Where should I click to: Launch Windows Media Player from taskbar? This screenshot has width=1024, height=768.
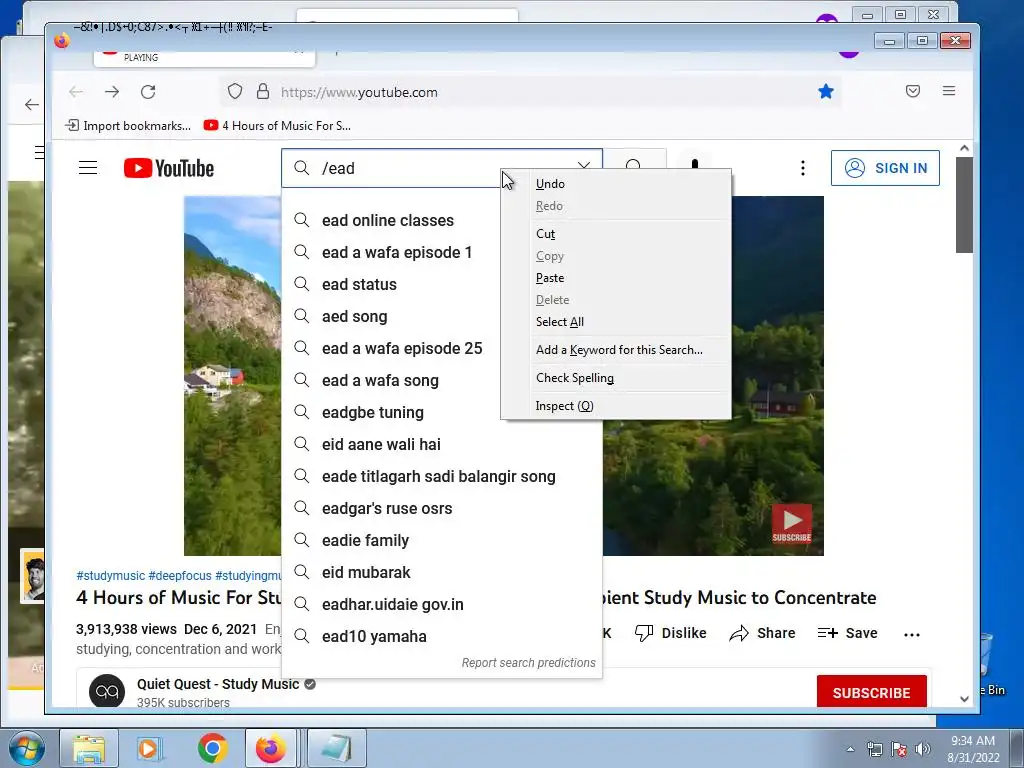tap(149, 748)
